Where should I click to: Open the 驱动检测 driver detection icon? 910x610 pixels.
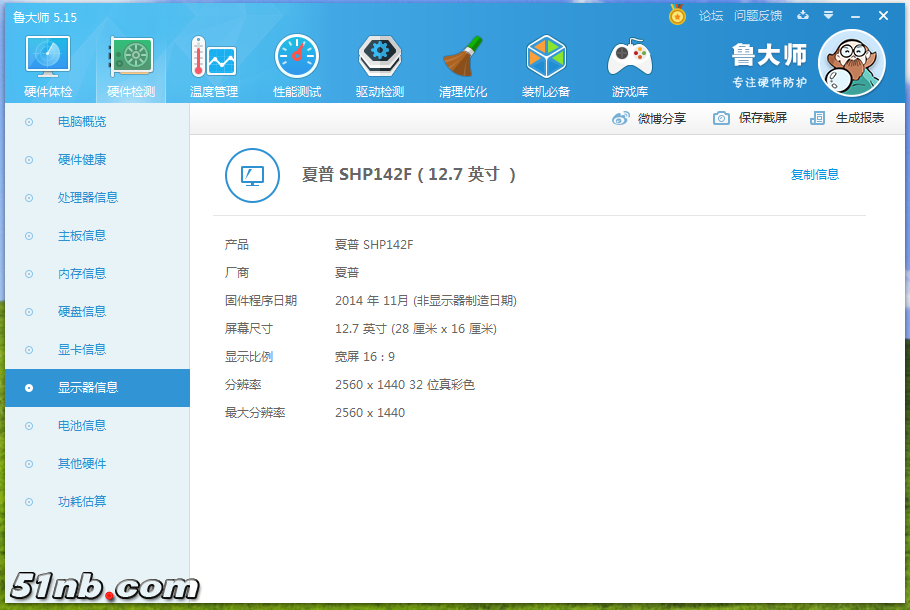click(380, 67)
